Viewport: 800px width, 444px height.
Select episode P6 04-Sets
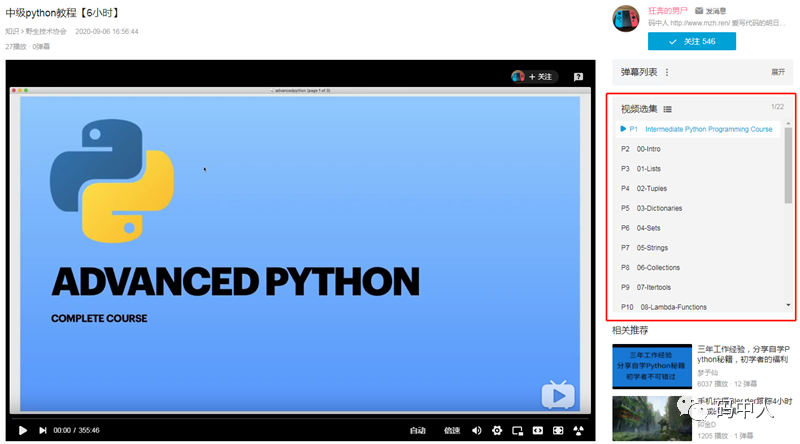(x=697, y=228)
